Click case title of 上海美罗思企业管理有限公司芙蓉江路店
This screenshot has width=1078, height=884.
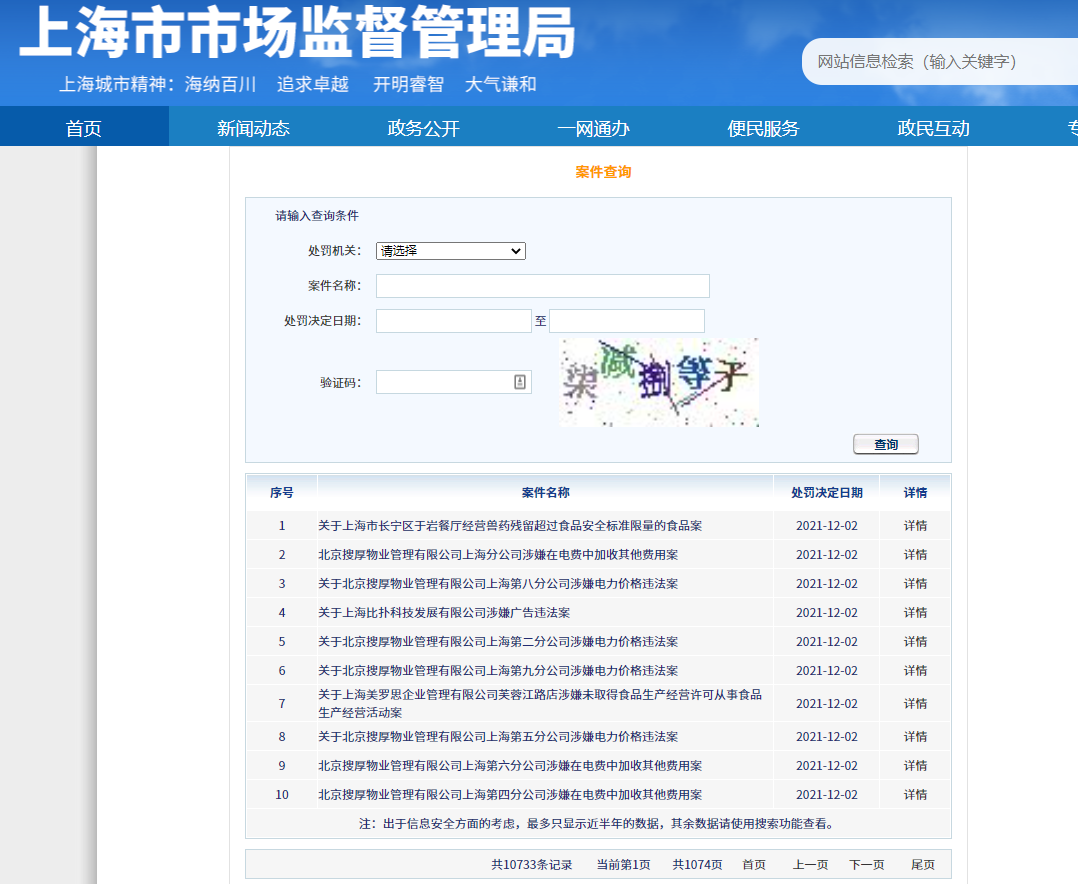[x=540, y=703]
